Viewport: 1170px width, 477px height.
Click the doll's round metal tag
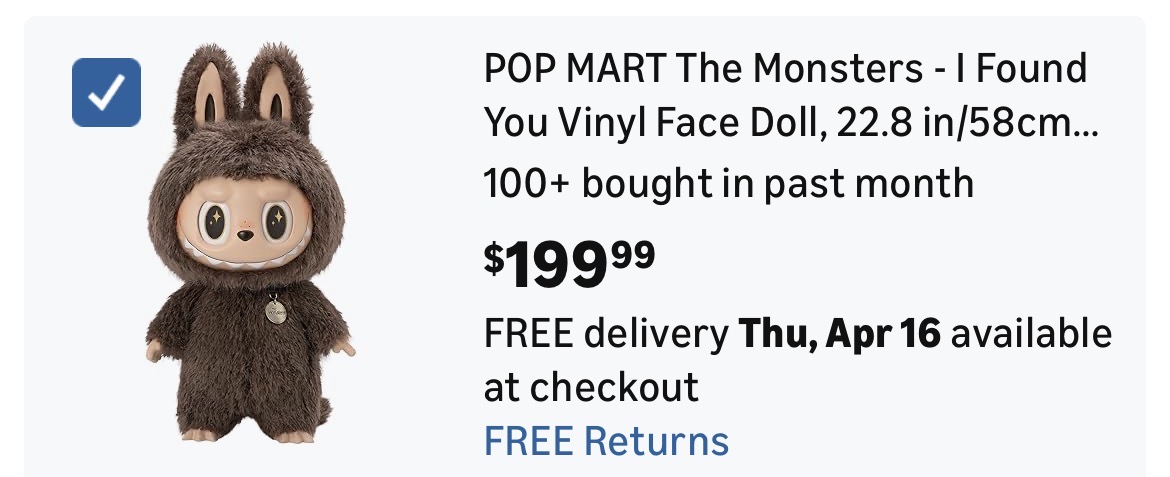pos(271,311)
